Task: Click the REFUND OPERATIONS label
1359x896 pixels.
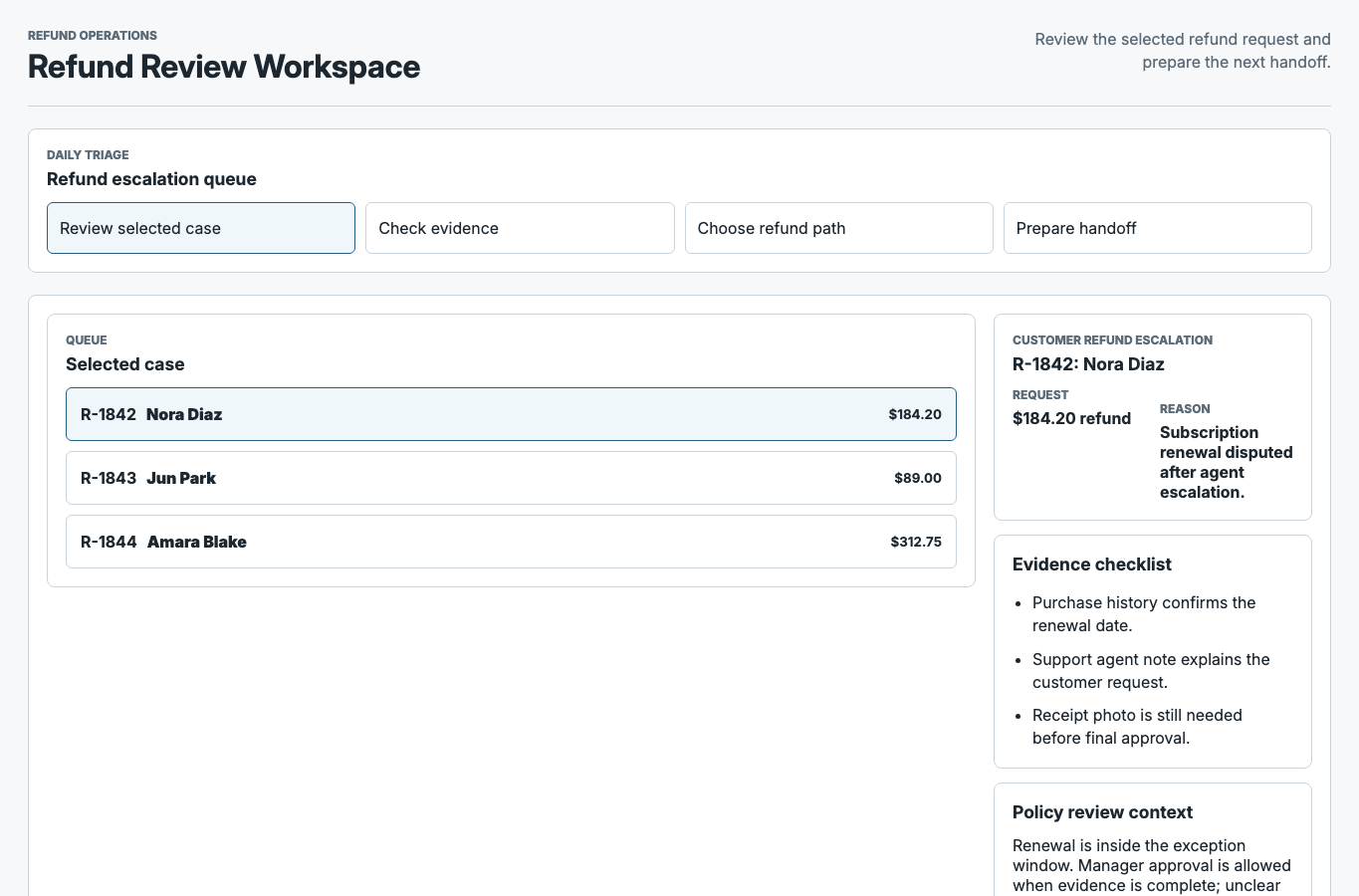Action: 93,36
